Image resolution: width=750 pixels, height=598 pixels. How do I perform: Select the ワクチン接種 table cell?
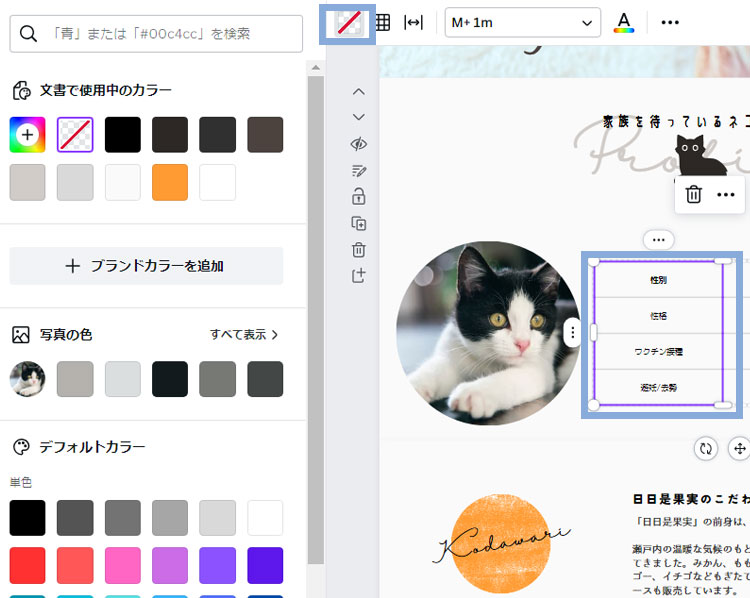click(658, 352)
